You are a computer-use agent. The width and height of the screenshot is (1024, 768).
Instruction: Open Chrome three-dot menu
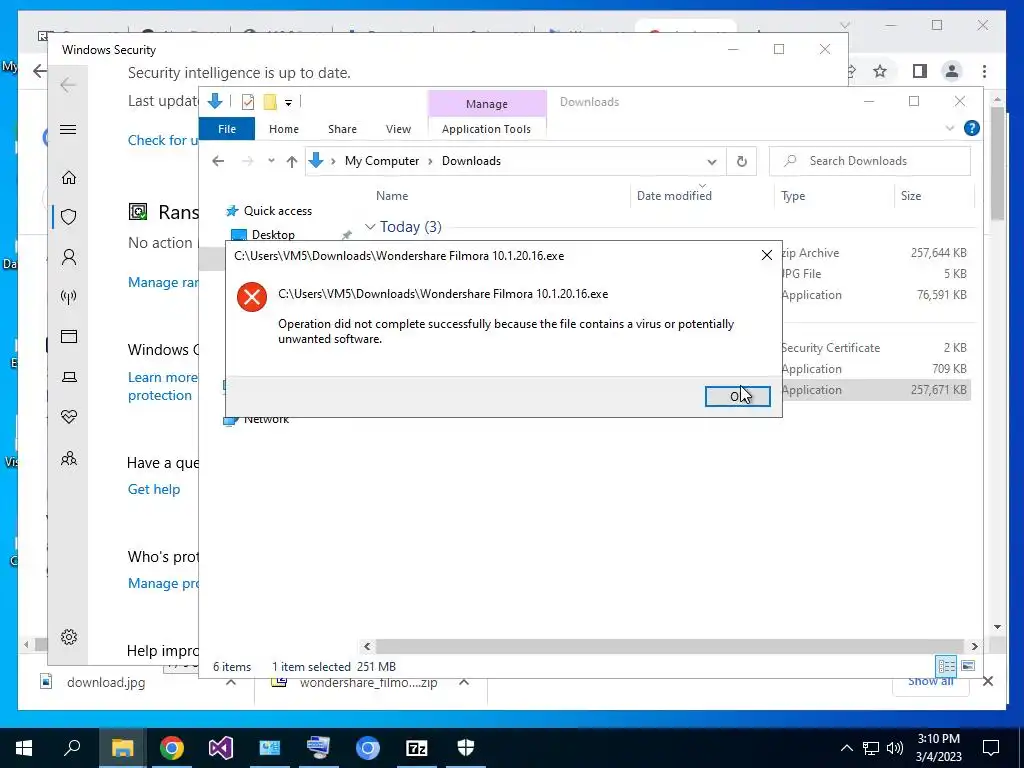click(x=984, y=71)
